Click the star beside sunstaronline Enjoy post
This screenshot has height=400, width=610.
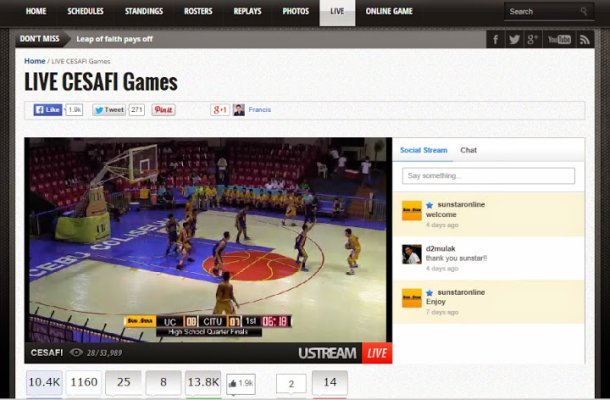tap(429, 293)
